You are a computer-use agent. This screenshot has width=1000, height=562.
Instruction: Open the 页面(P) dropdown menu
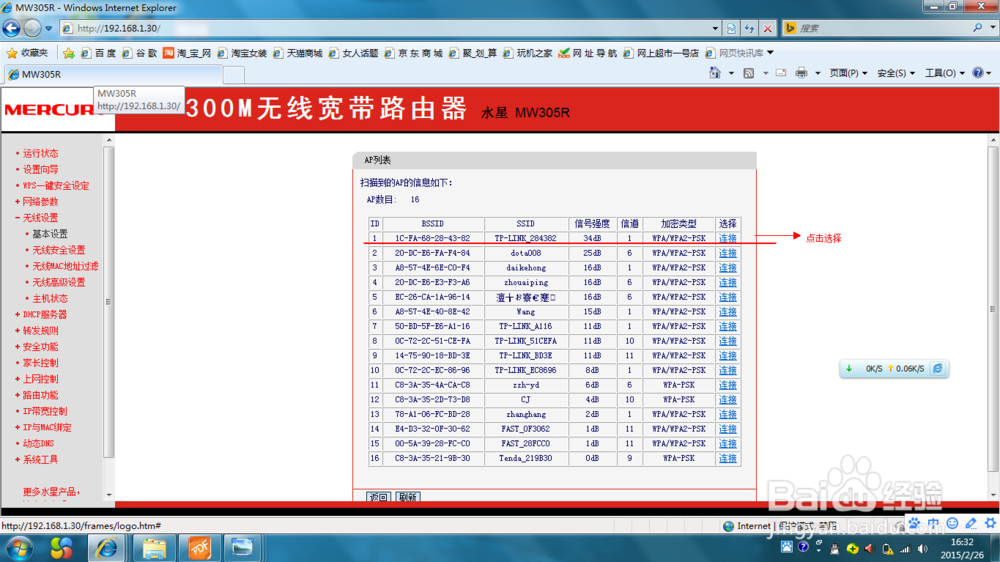(x=848, y=73)
